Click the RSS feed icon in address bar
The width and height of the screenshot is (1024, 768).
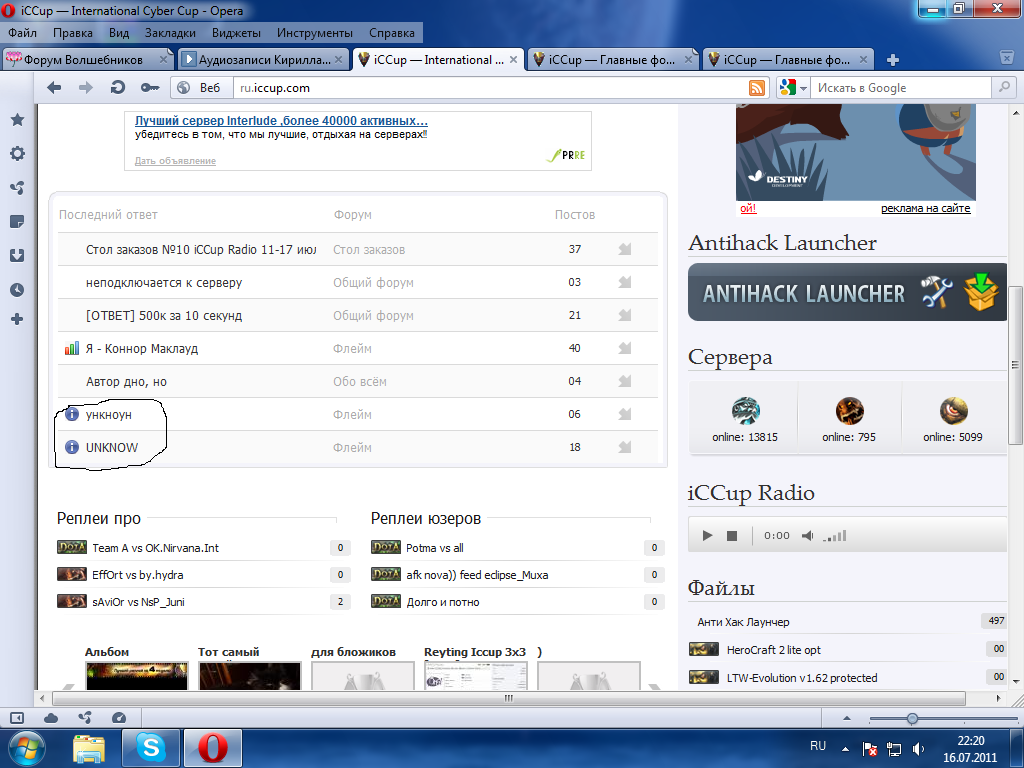[x=756, y=88]
